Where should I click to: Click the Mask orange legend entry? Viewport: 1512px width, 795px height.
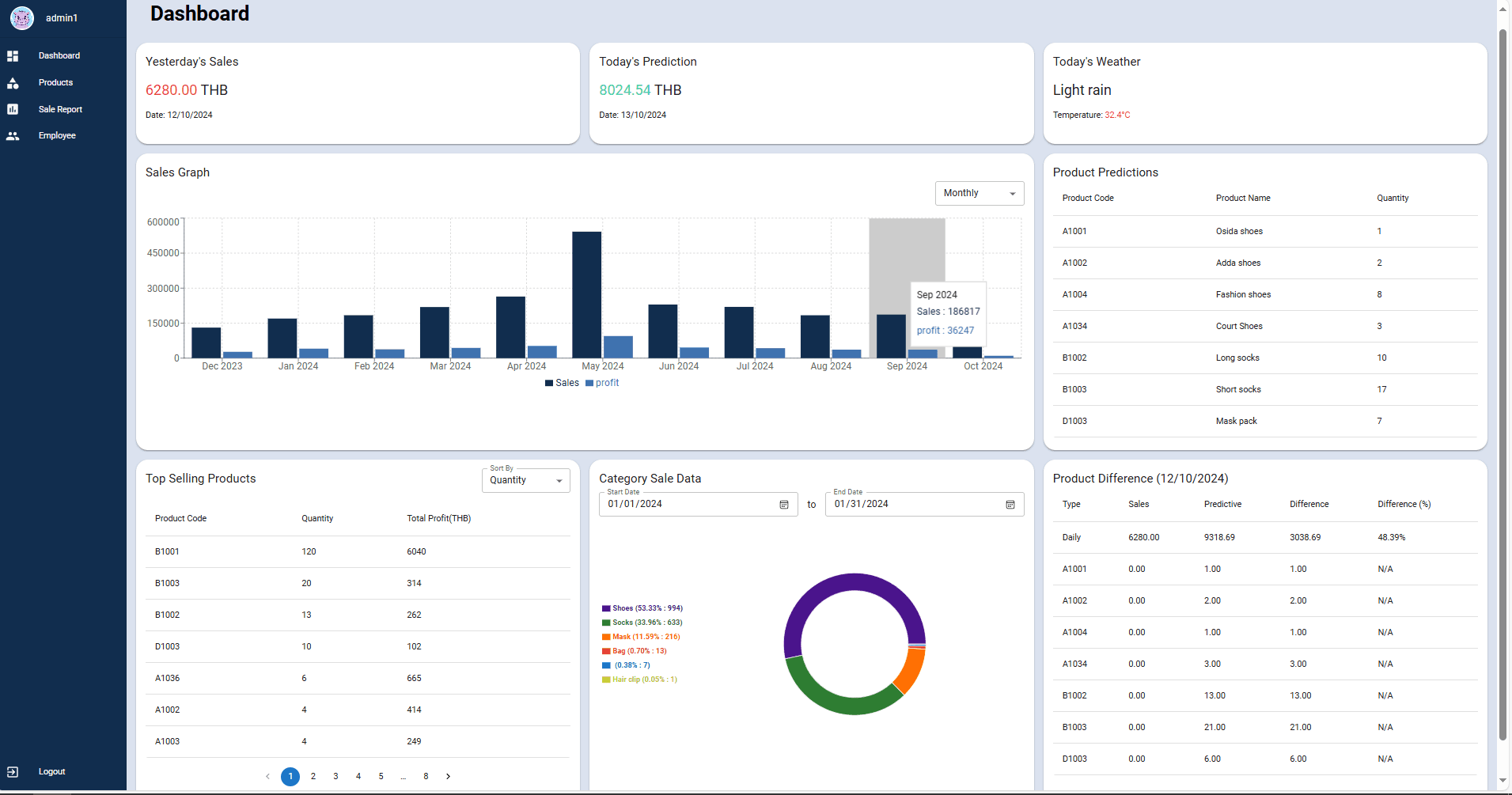641,638
